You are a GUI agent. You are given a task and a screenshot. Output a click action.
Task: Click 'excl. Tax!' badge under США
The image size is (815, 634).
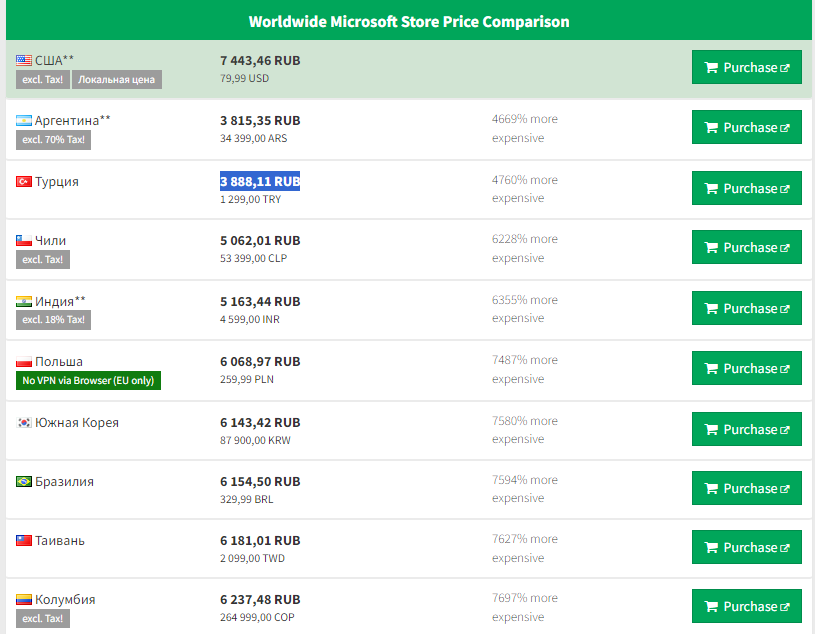(43, 80)
